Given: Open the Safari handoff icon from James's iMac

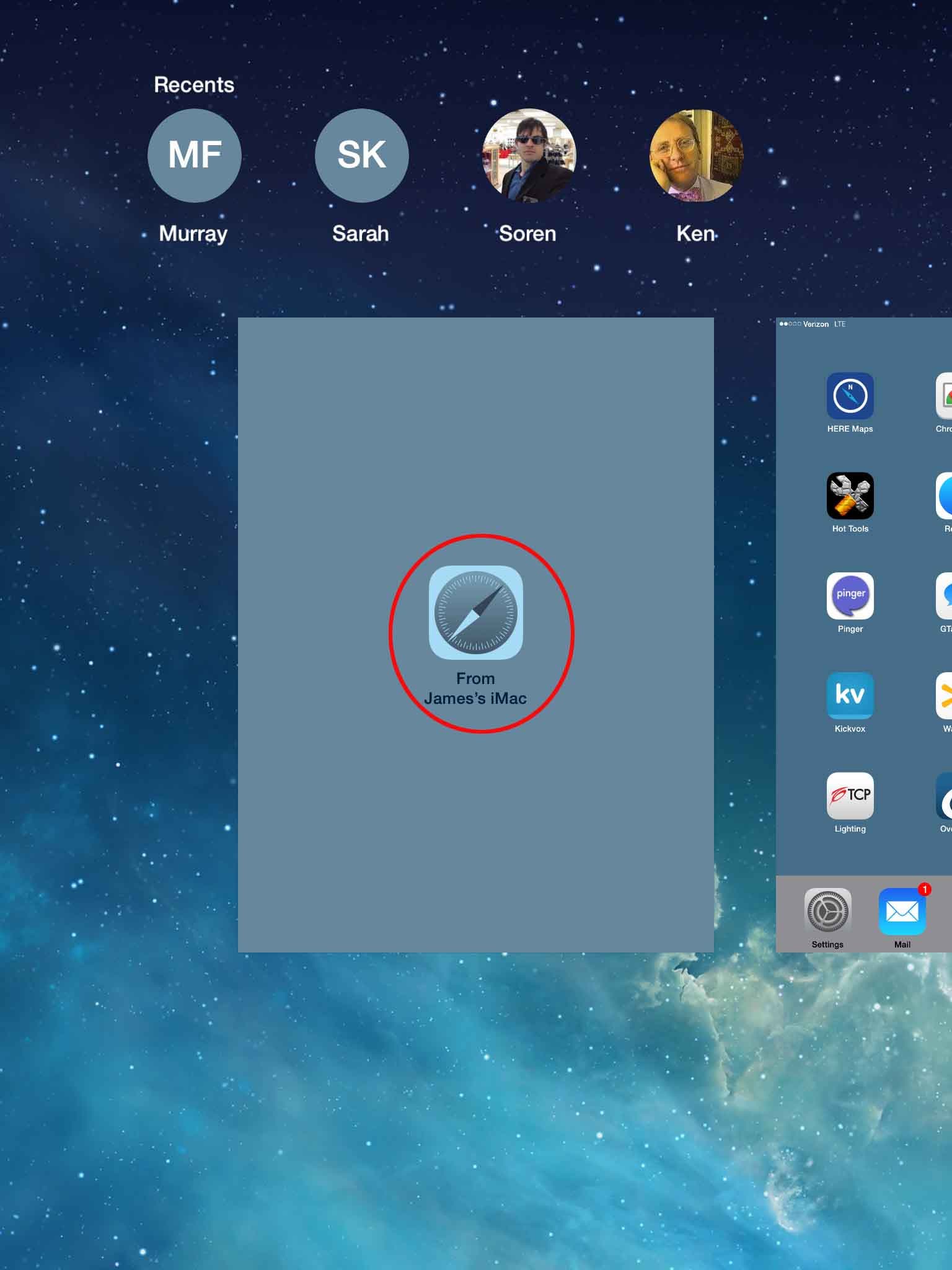Looking at the screenshot, I should (475, 612).
